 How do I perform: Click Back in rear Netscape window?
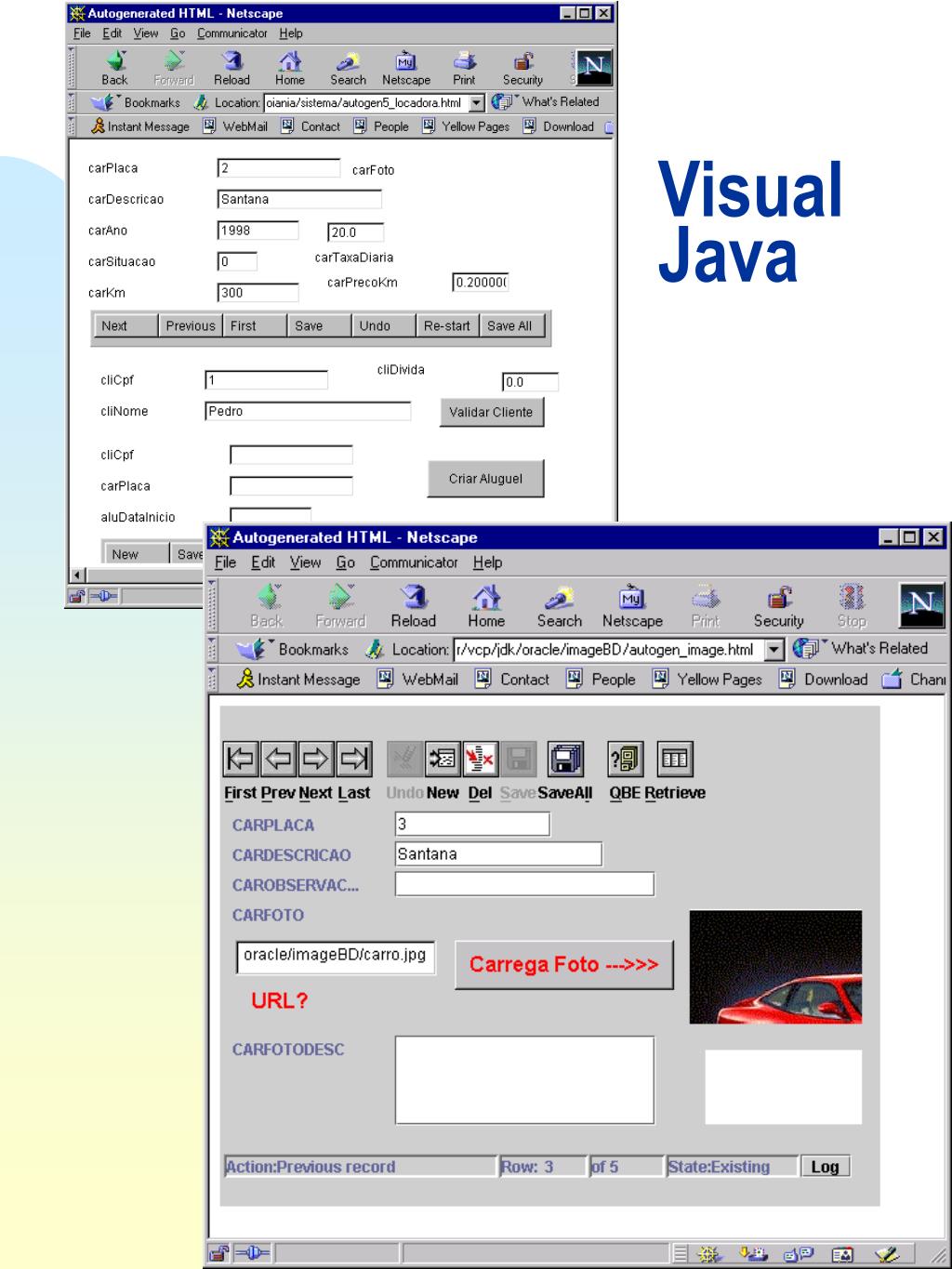click(x=114, y=68)
